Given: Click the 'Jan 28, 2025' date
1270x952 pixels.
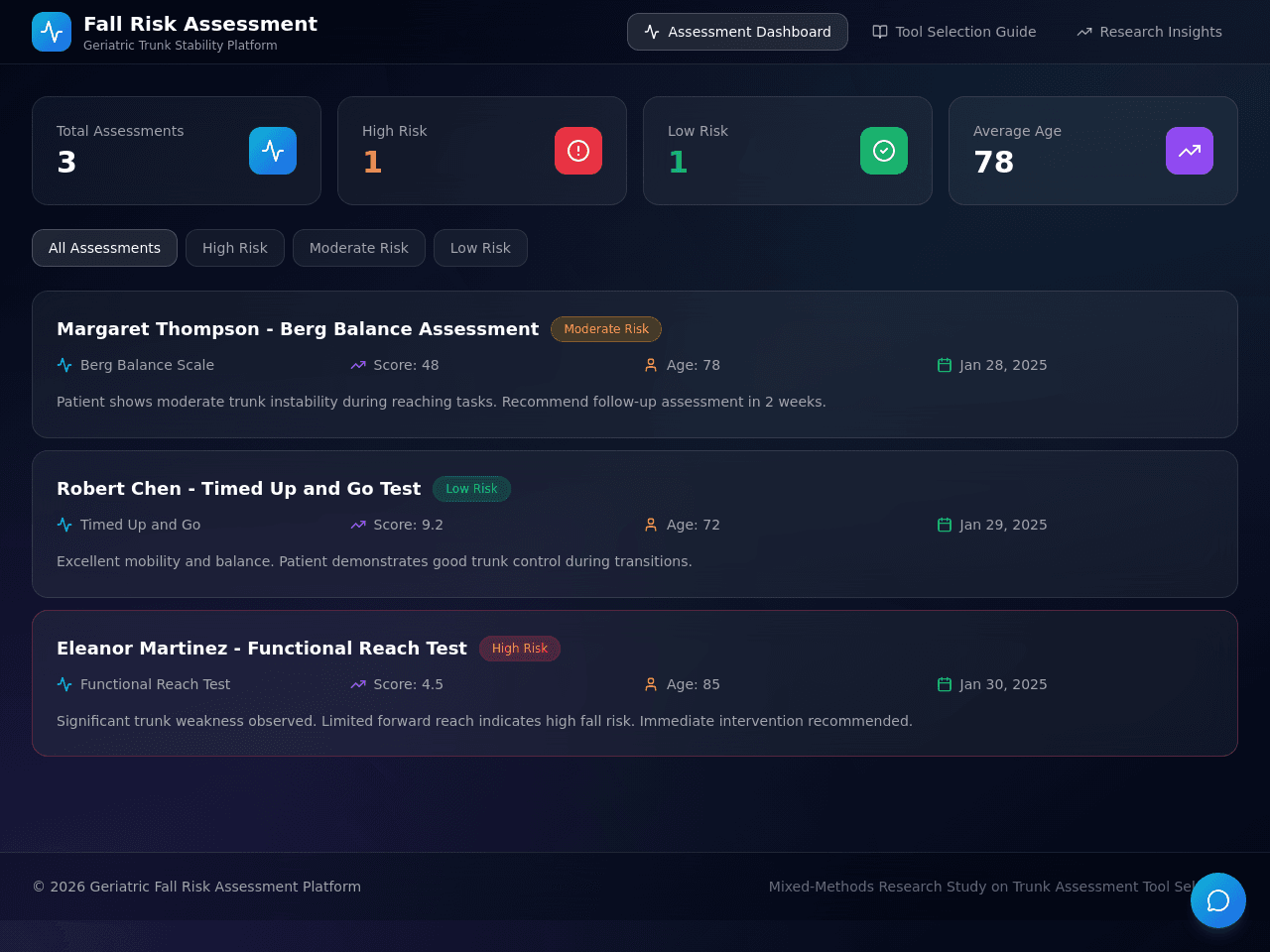Looking at the screenshot, I should (1003, 365).
